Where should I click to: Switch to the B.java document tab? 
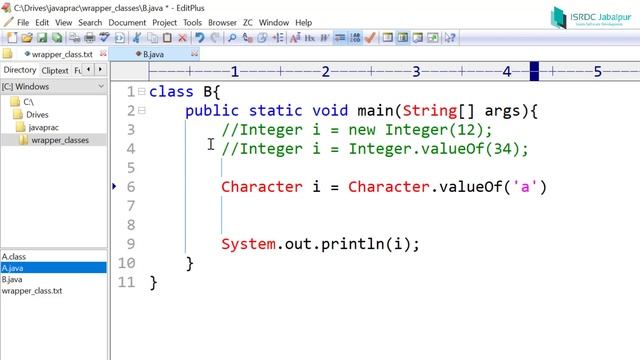click(153, 54)
